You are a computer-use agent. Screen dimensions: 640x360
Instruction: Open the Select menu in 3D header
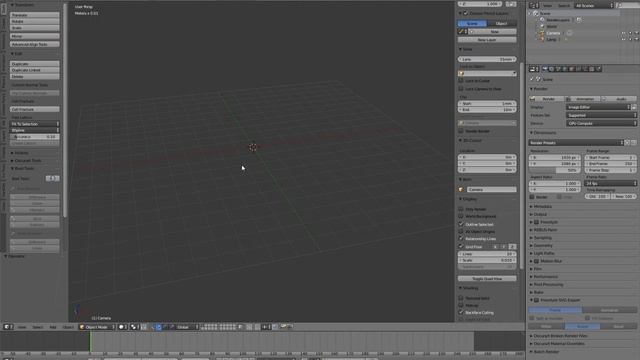[38, 327]
